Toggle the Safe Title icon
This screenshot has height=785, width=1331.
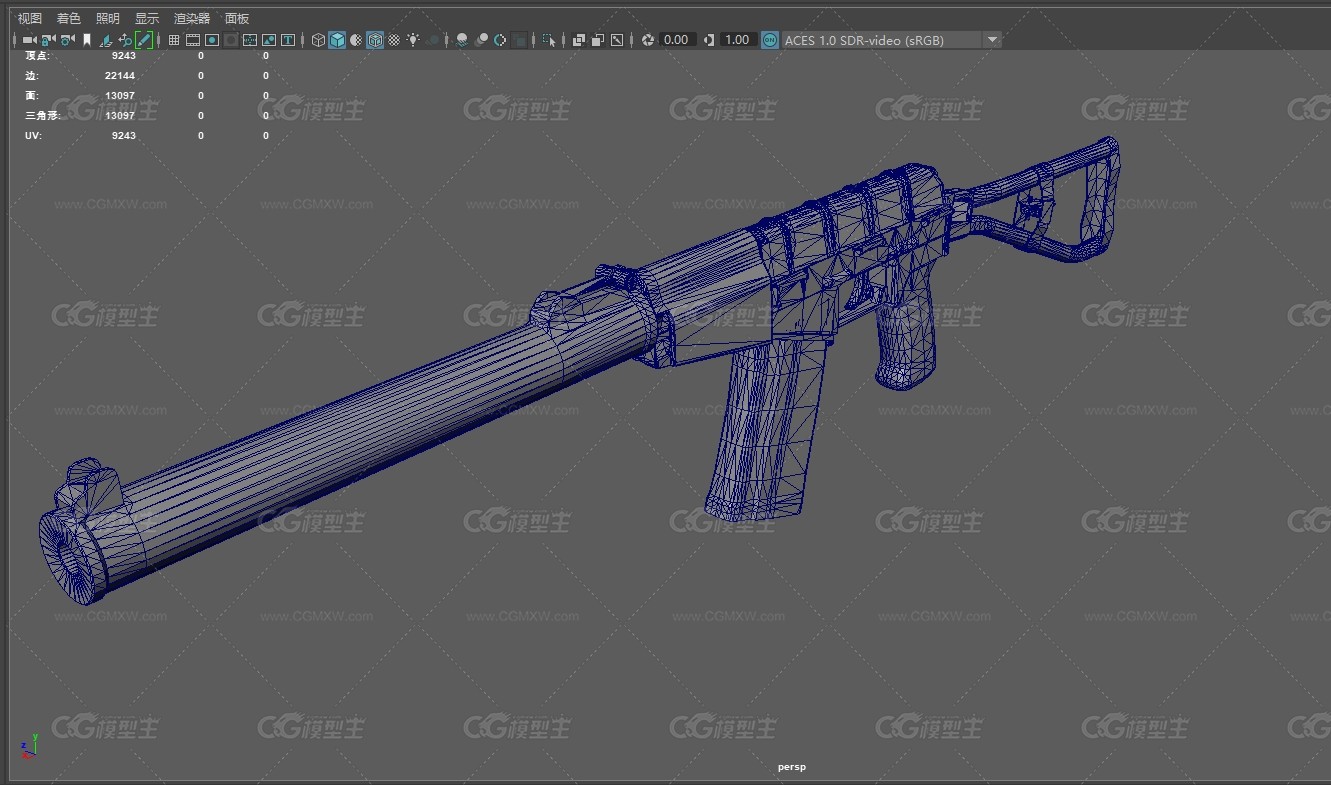pyautogui.click(x=288, y=40)
